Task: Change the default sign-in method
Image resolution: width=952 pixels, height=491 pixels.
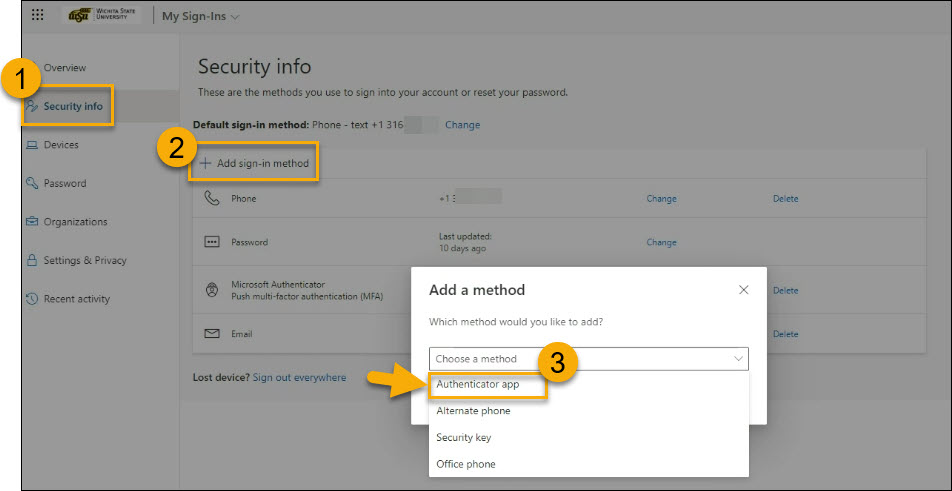Action: coord(463,125)
